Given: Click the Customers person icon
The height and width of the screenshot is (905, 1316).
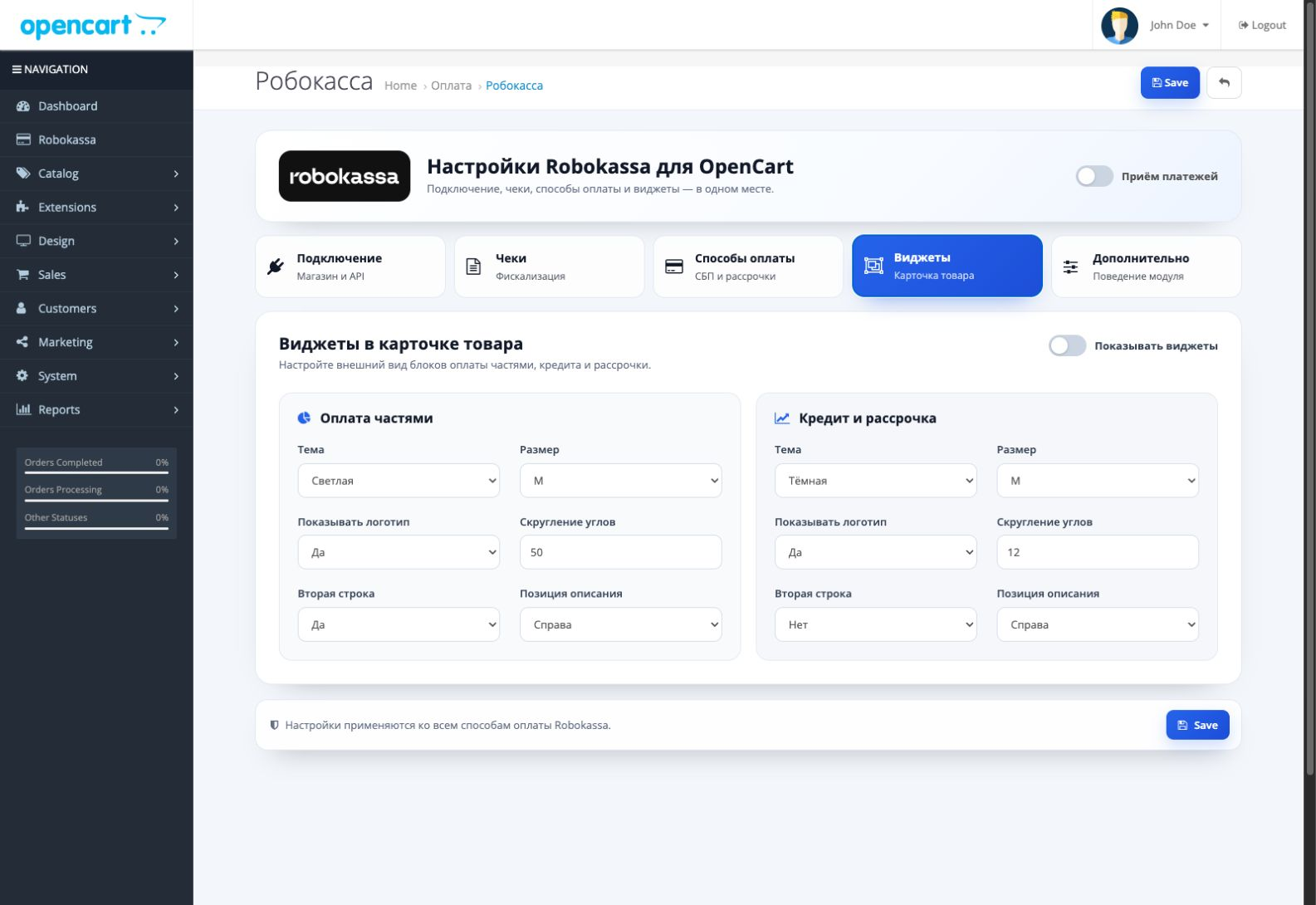Looking at the screenshot, I should click(x=22, y=308).
